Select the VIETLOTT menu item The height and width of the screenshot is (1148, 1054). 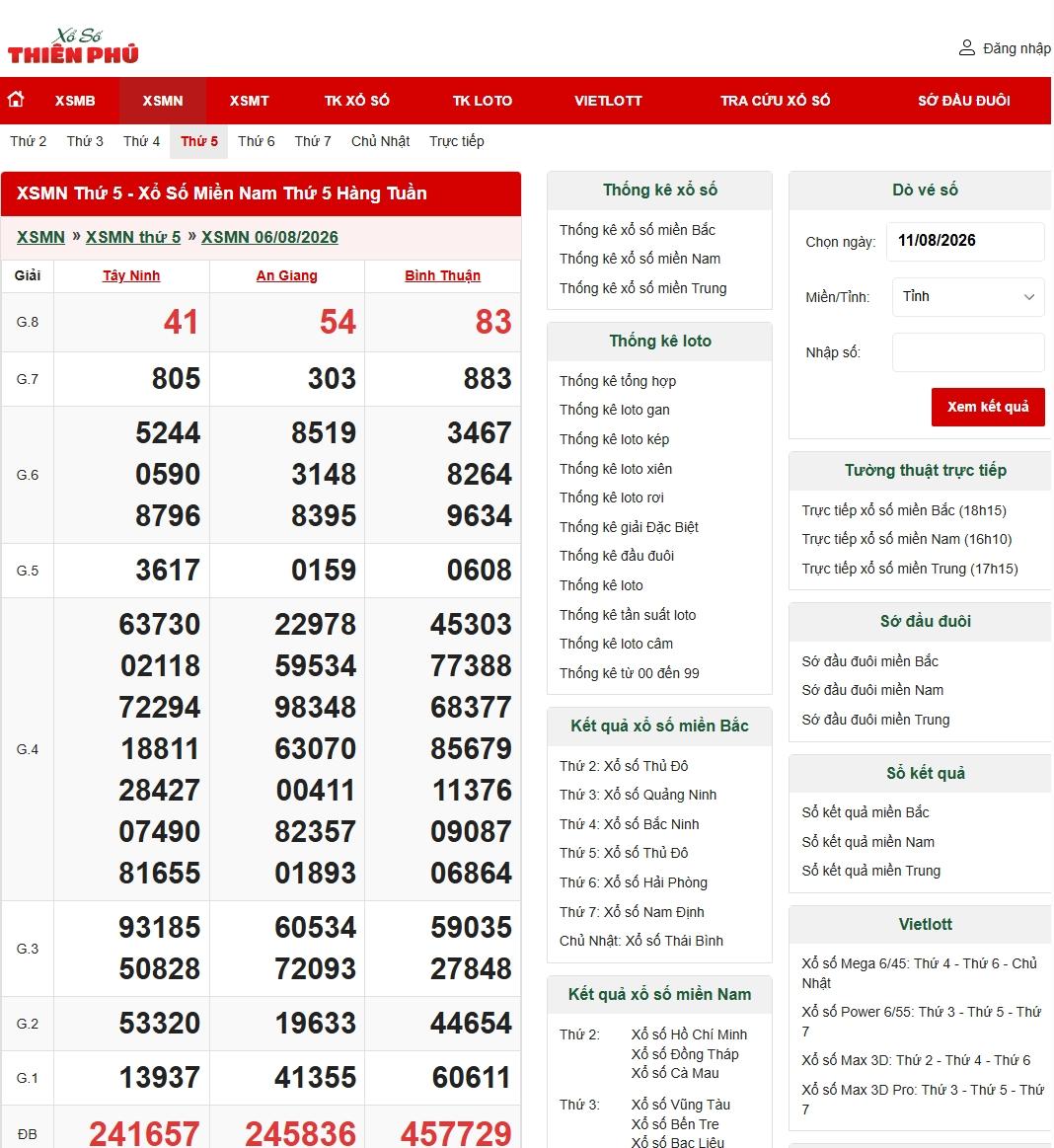coord(608,101)
